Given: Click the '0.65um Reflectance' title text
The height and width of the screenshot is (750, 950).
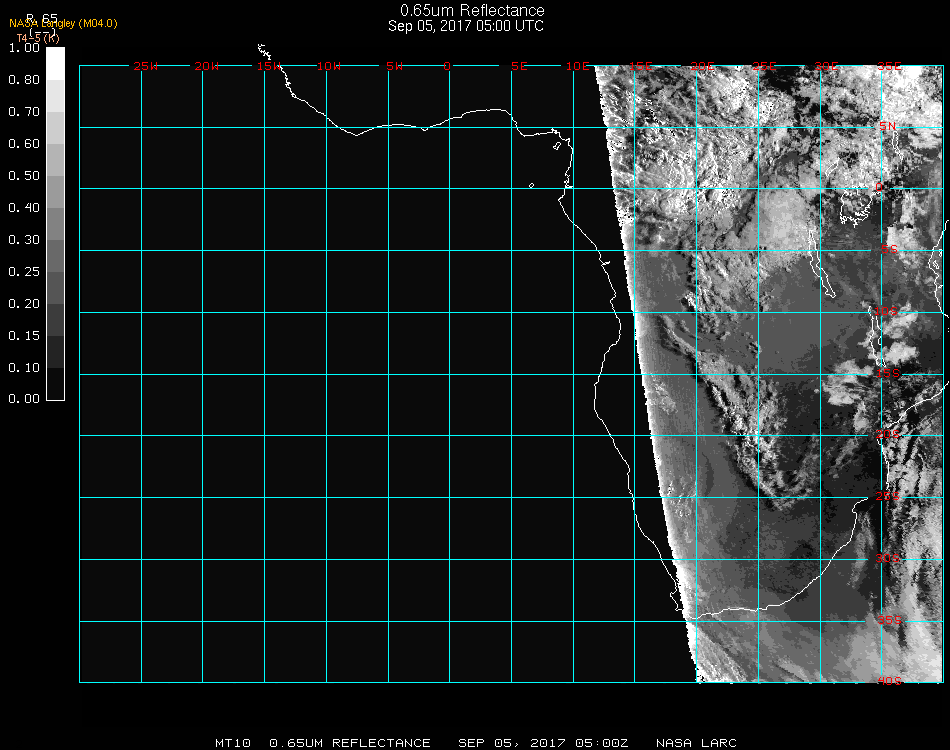Looking at the screenshot, I should point(472,10).
